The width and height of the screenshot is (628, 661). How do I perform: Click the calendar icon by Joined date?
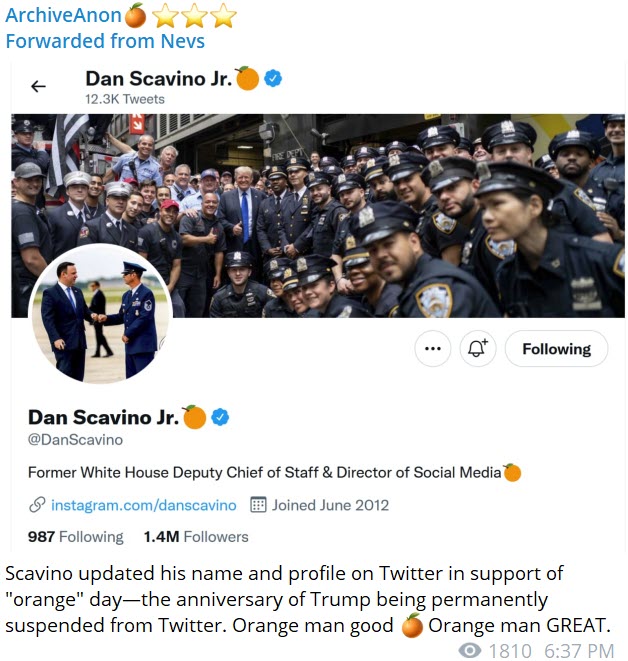tap(258, 505)
